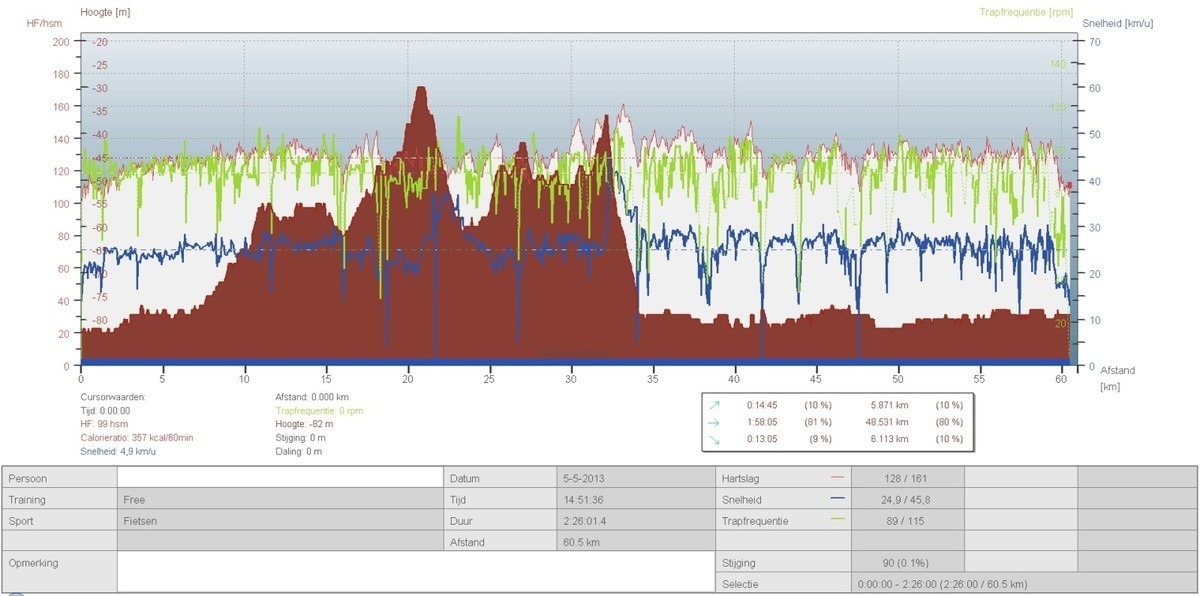
Task: Click the red Hartslag legend line
Action: (837, 478)
